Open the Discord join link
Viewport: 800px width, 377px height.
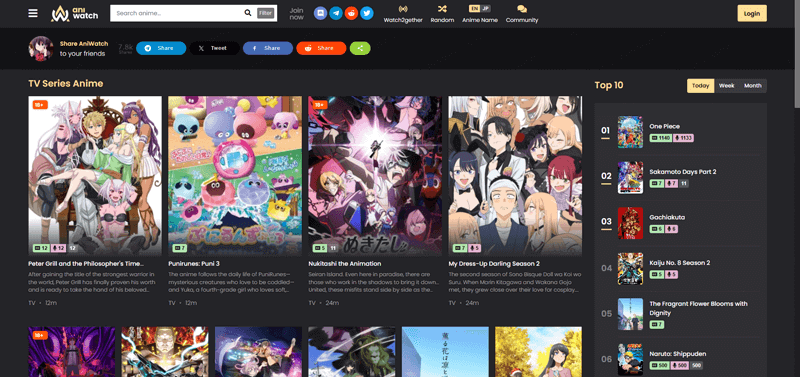tap(320, 13)
